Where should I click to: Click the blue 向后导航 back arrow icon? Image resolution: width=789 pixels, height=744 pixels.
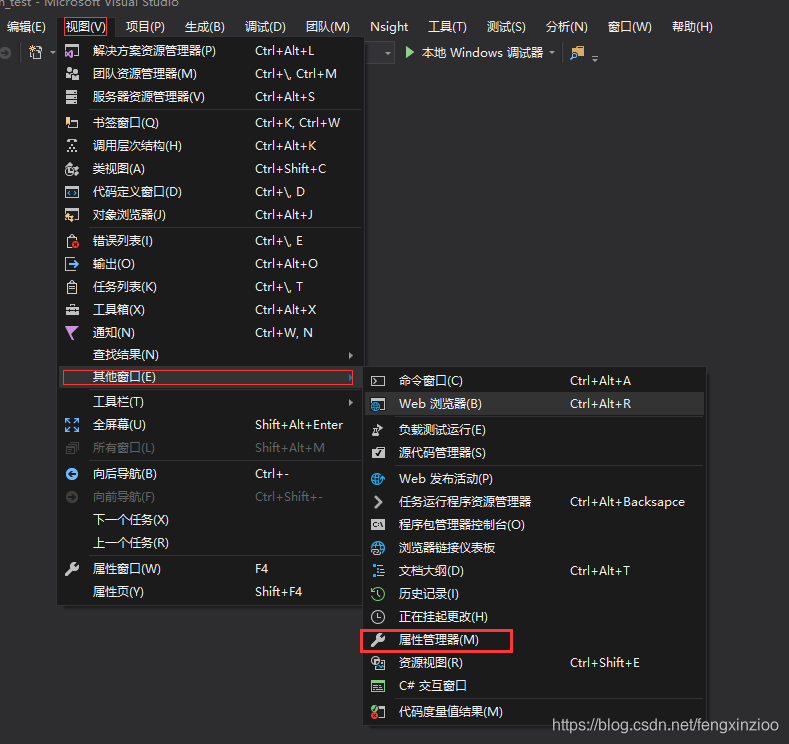tap(72, 474)
